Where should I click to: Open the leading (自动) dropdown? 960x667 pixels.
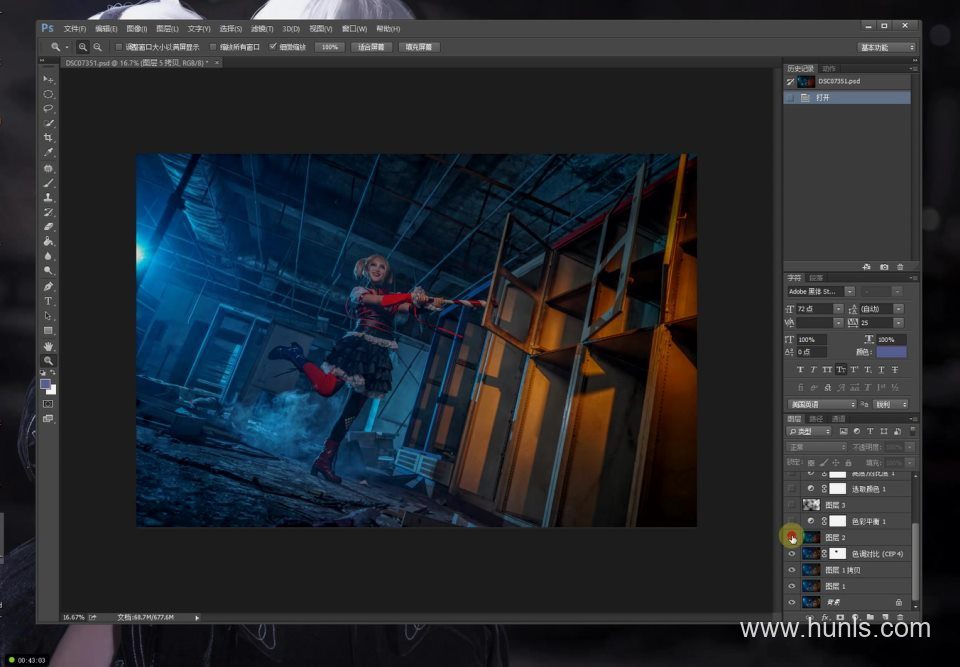coord(898,309)
